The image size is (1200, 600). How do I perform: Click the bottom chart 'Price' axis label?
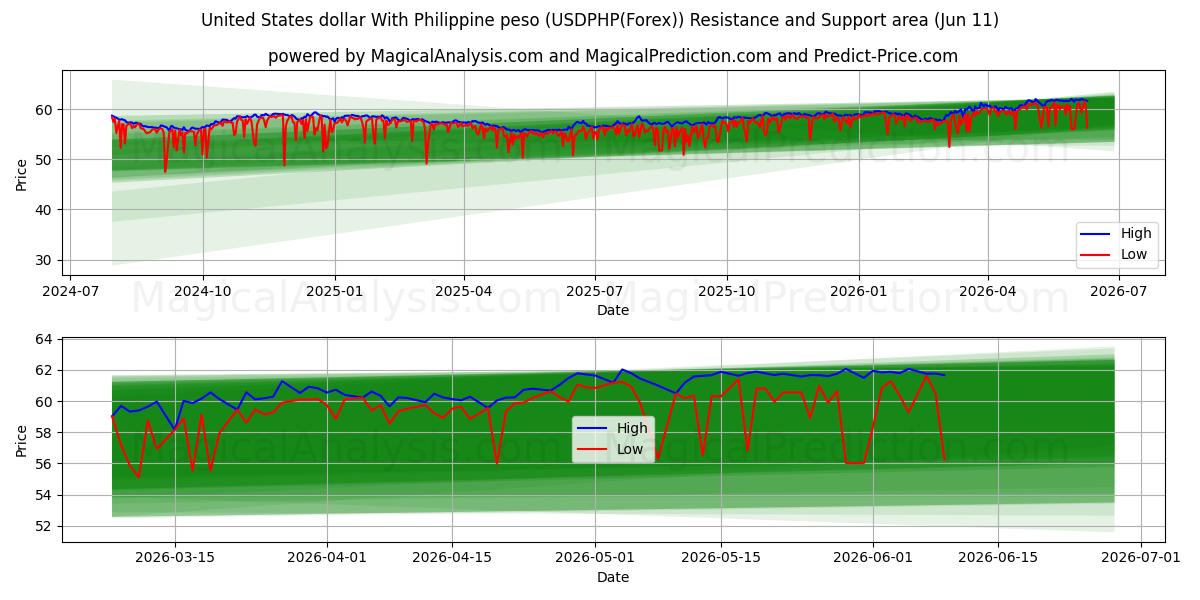[22, 440]
